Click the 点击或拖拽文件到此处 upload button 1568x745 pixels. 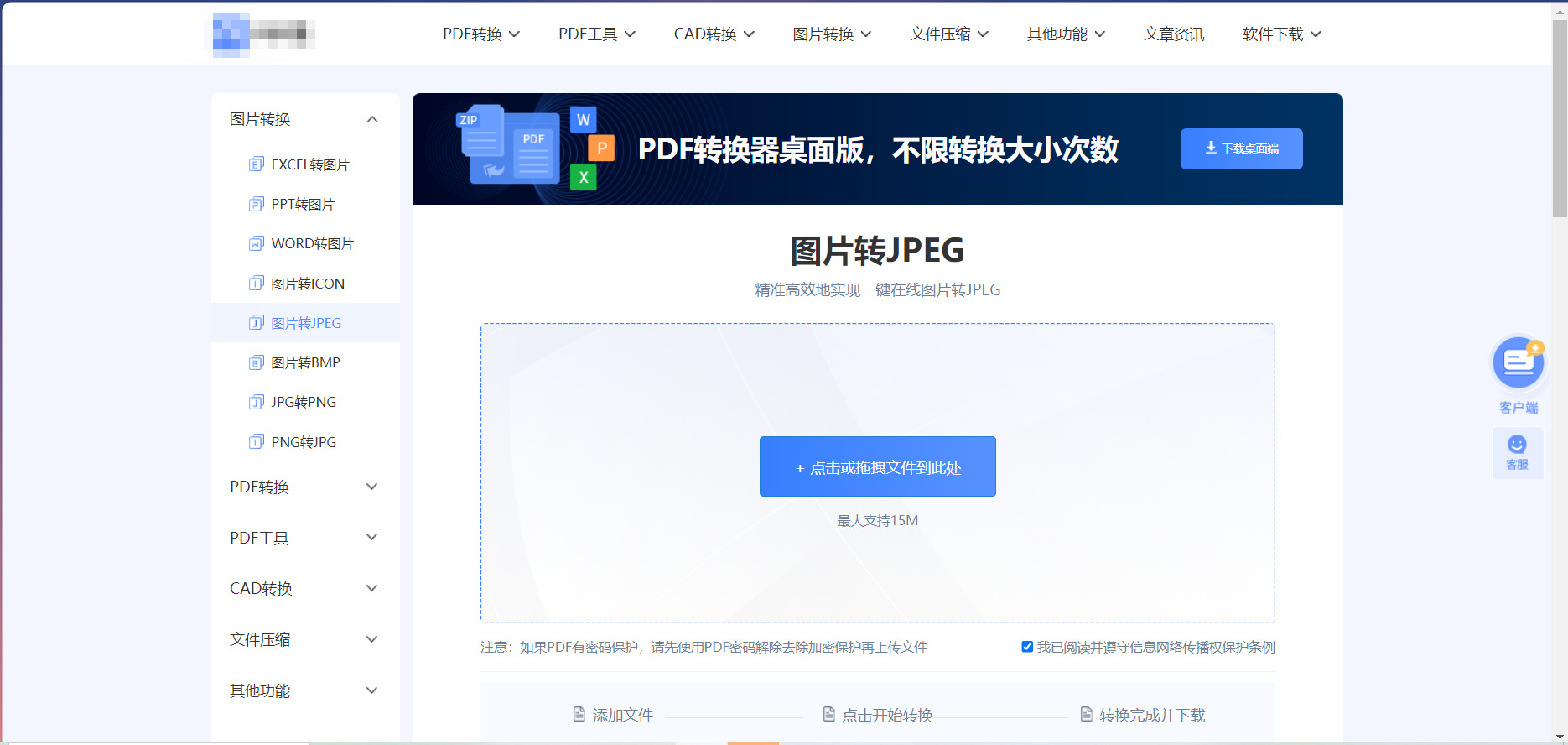pos(877,466)
